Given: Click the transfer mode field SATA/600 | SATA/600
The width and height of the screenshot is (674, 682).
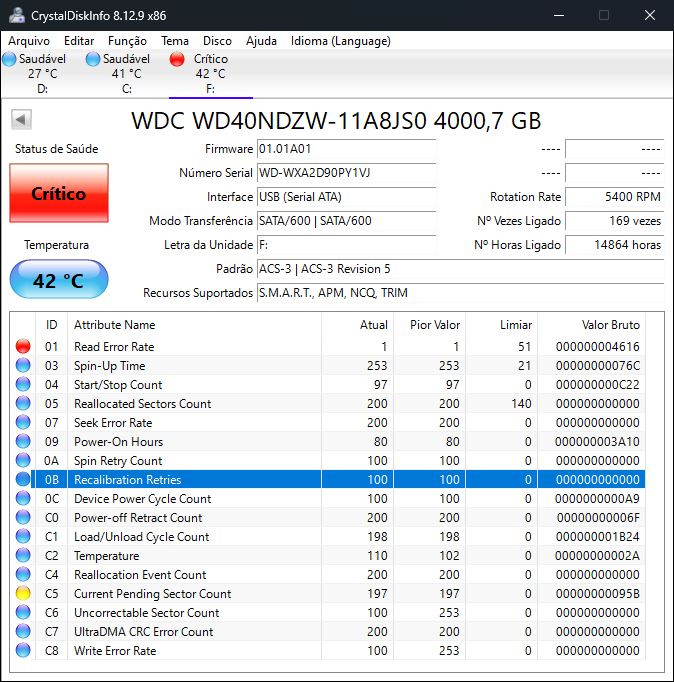Looking at the screenshot, I should pos(347,221).
